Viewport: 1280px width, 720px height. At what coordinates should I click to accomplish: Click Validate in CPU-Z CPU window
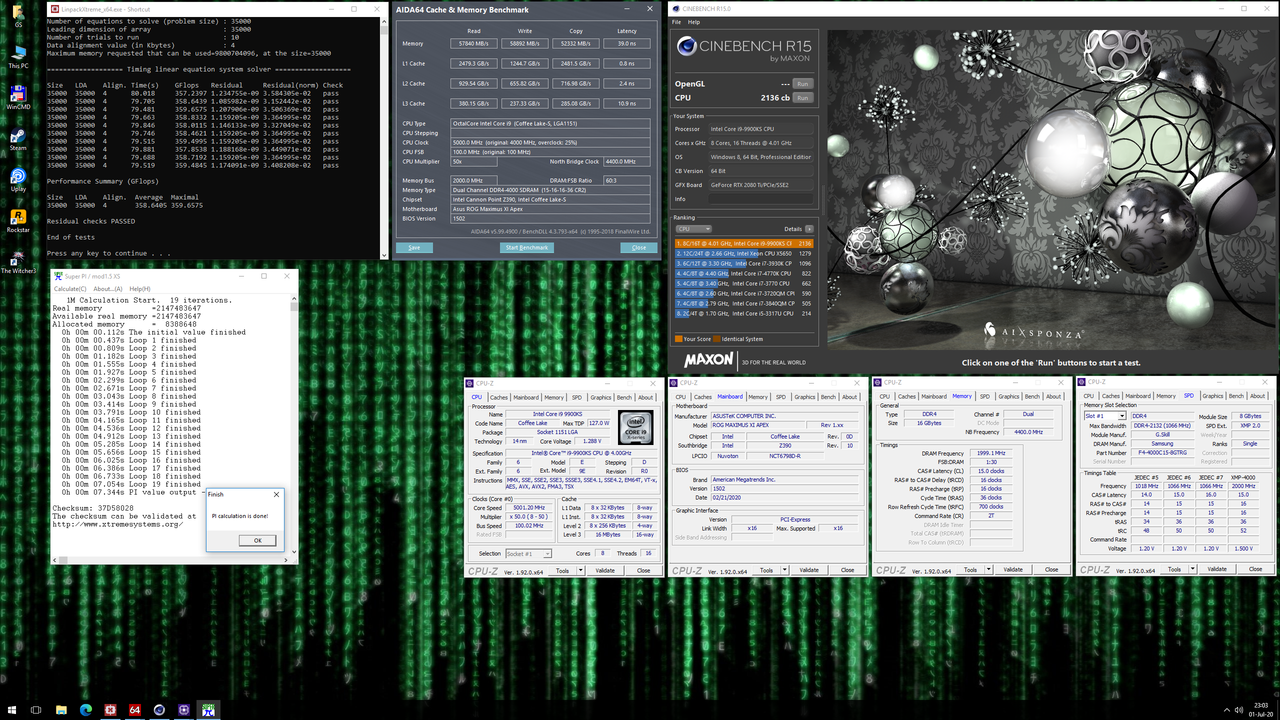pos(605,570)
